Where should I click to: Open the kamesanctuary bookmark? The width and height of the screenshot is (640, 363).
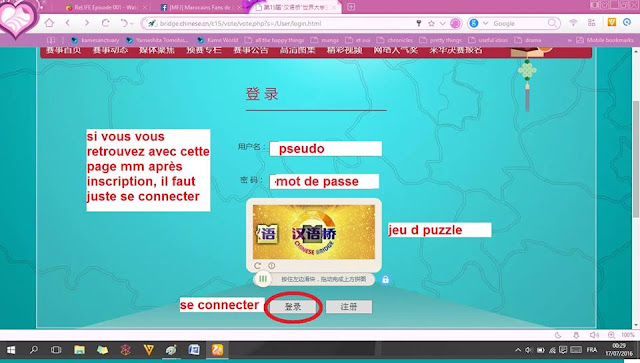[95, 40]
